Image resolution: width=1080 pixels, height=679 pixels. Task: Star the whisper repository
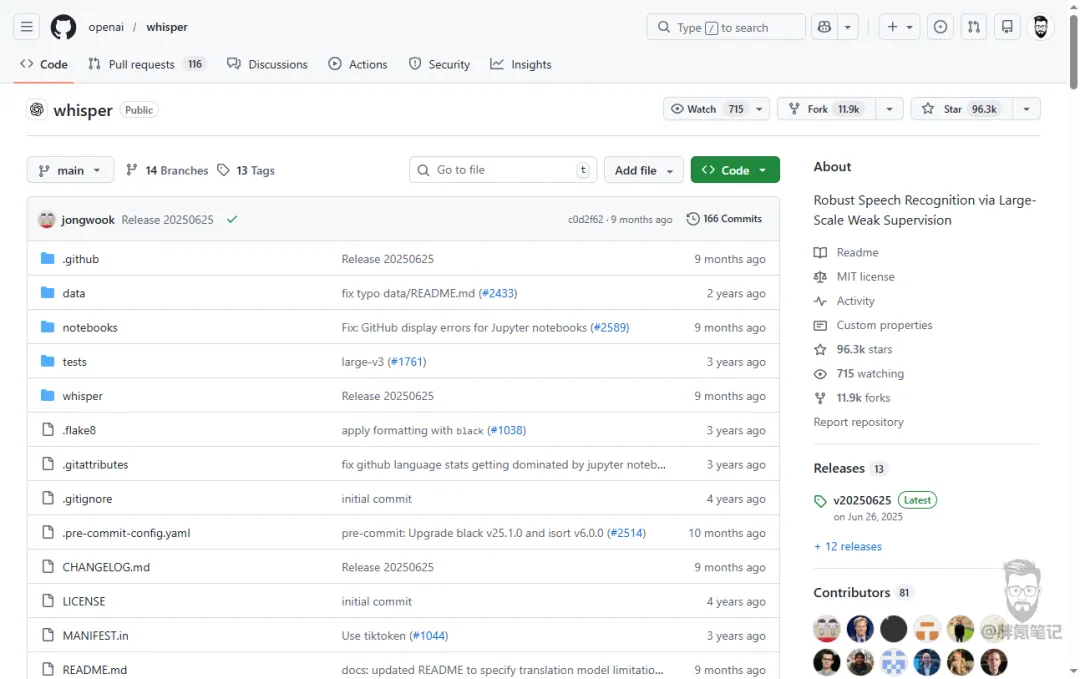pyautogui.click(x=962, y=109)
